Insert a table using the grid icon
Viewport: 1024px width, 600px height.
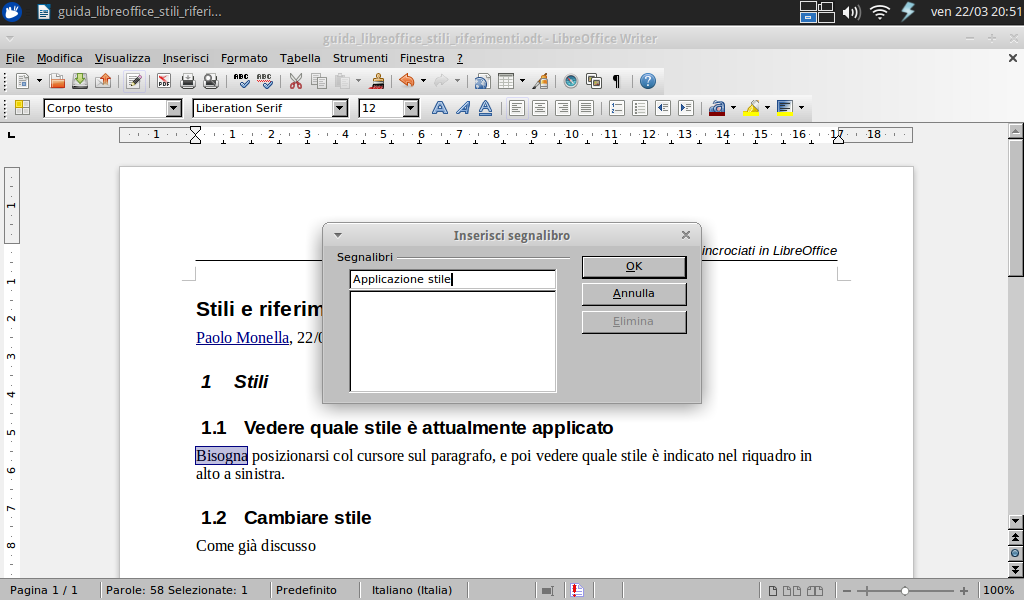505,81
